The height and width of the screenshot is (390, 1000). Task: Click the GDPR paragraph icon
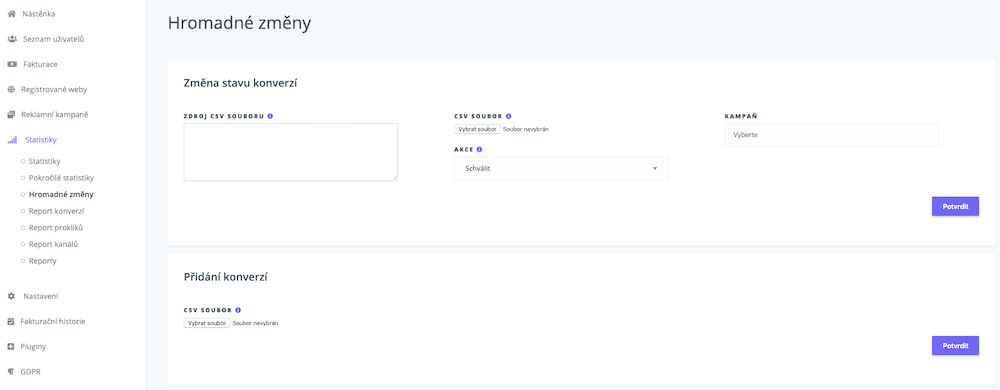point(10,372)
